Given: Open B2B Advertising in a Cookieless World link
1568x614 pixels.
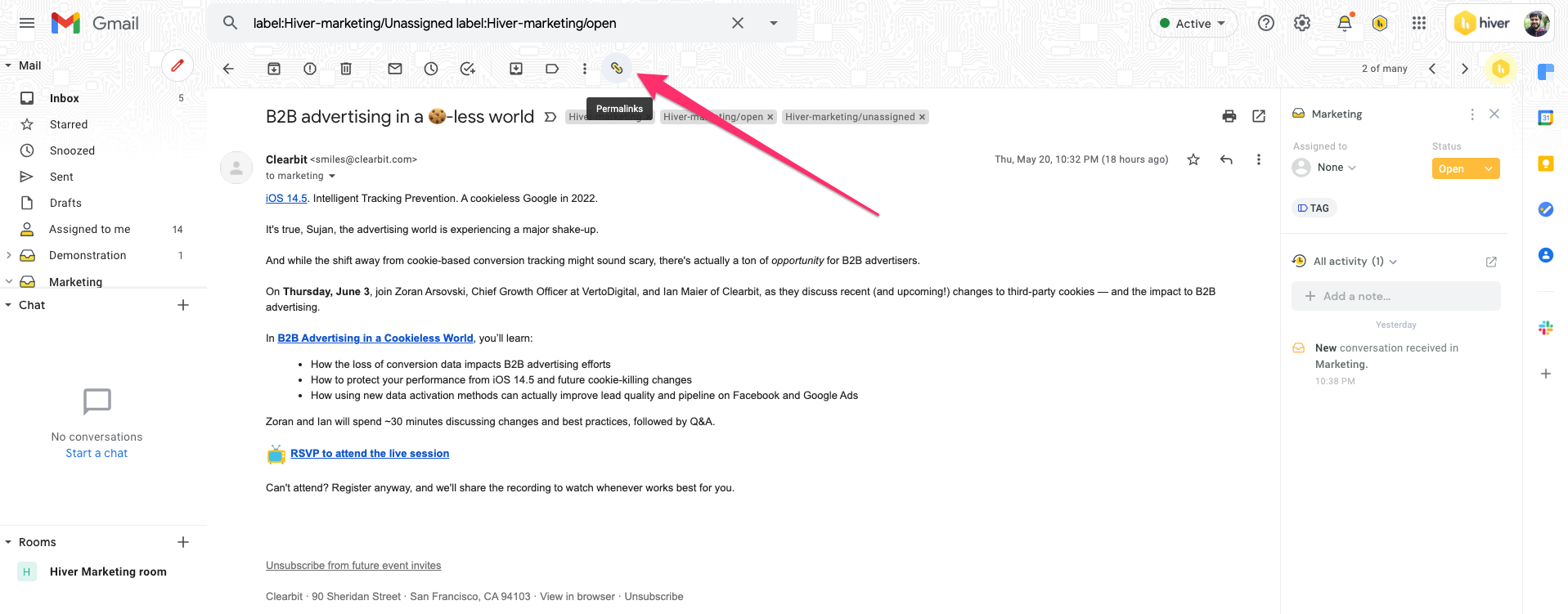Looking at the screenshot, I should (x=375, y=338).
